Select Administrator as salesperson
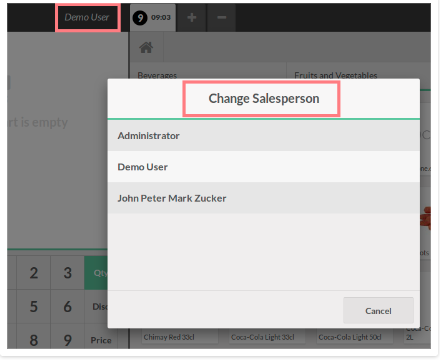Image resolution: width=440 pixels, height=360 pixels. tap(263, 136)
